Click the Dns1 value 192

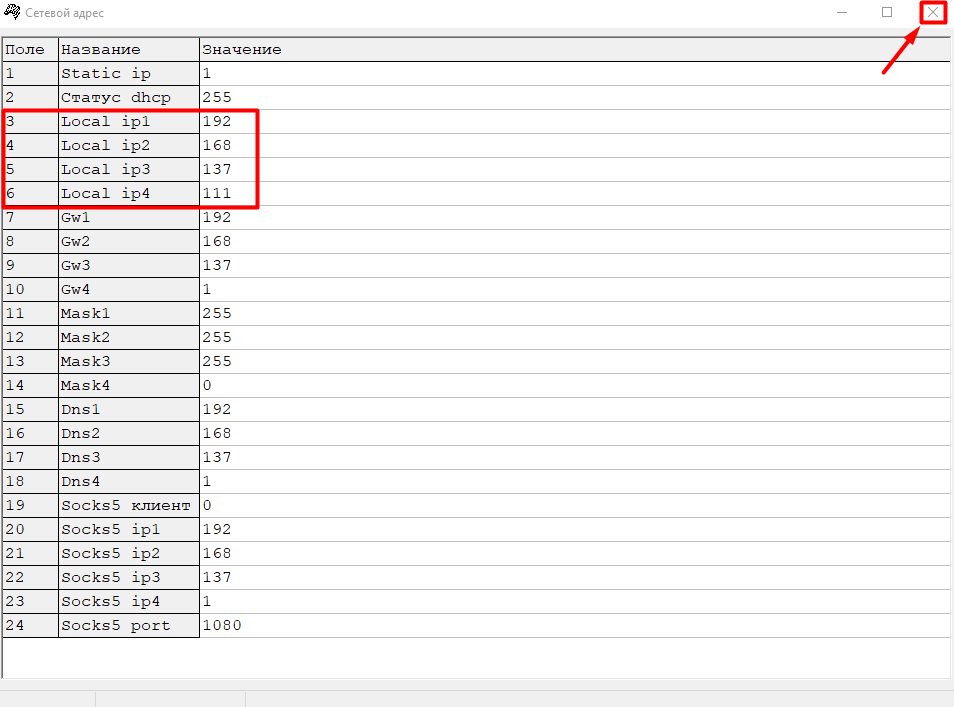coord(575,410)
